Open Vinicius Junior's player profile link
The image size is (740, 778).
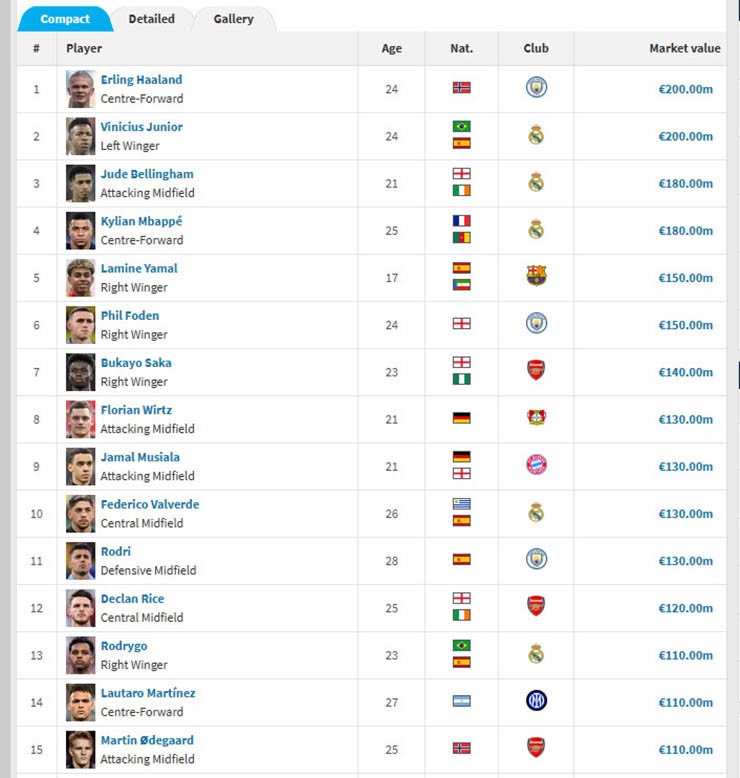(x=141, y=127)
